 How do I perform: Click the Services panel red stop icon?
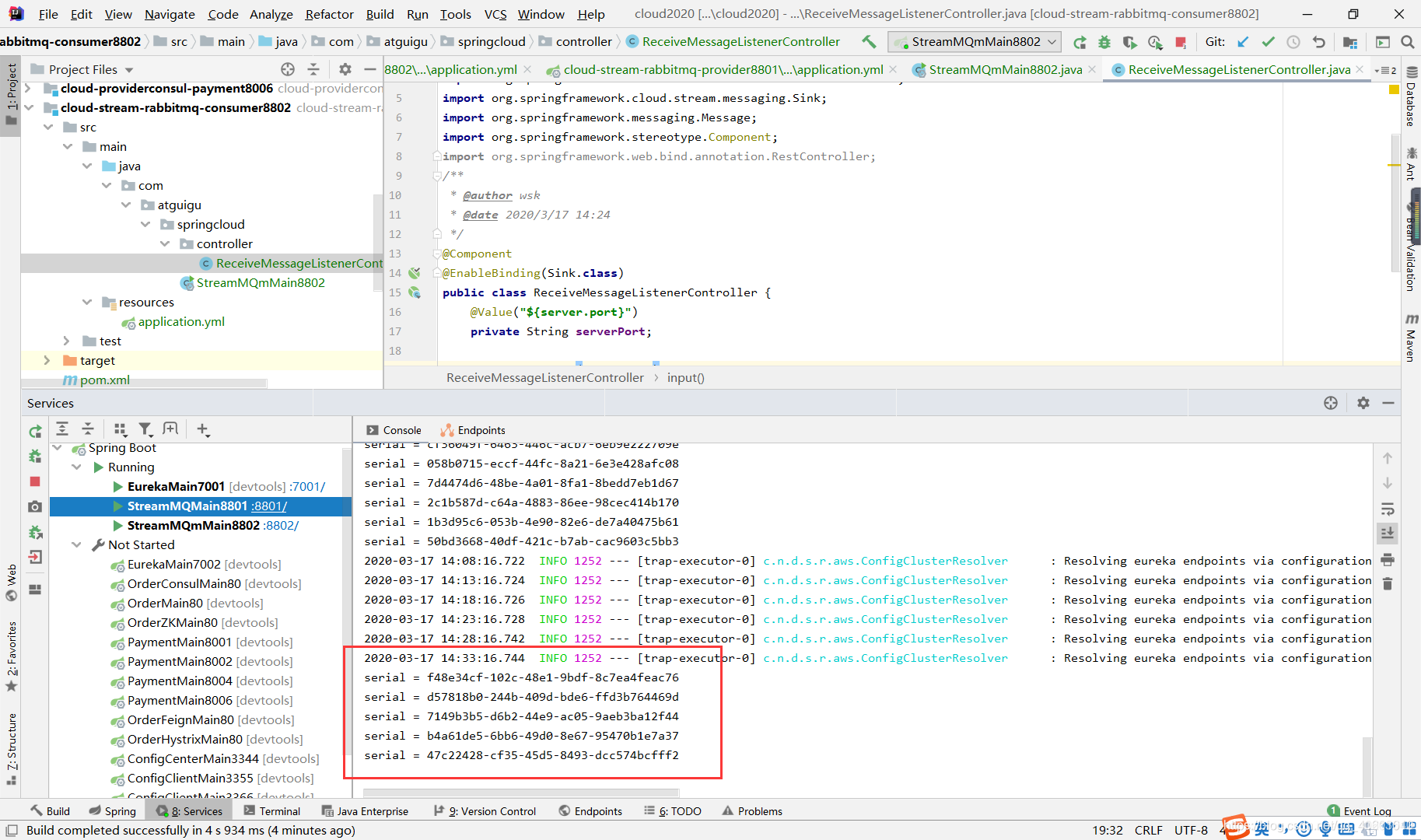pyautogui.click(x=35, y=481)
